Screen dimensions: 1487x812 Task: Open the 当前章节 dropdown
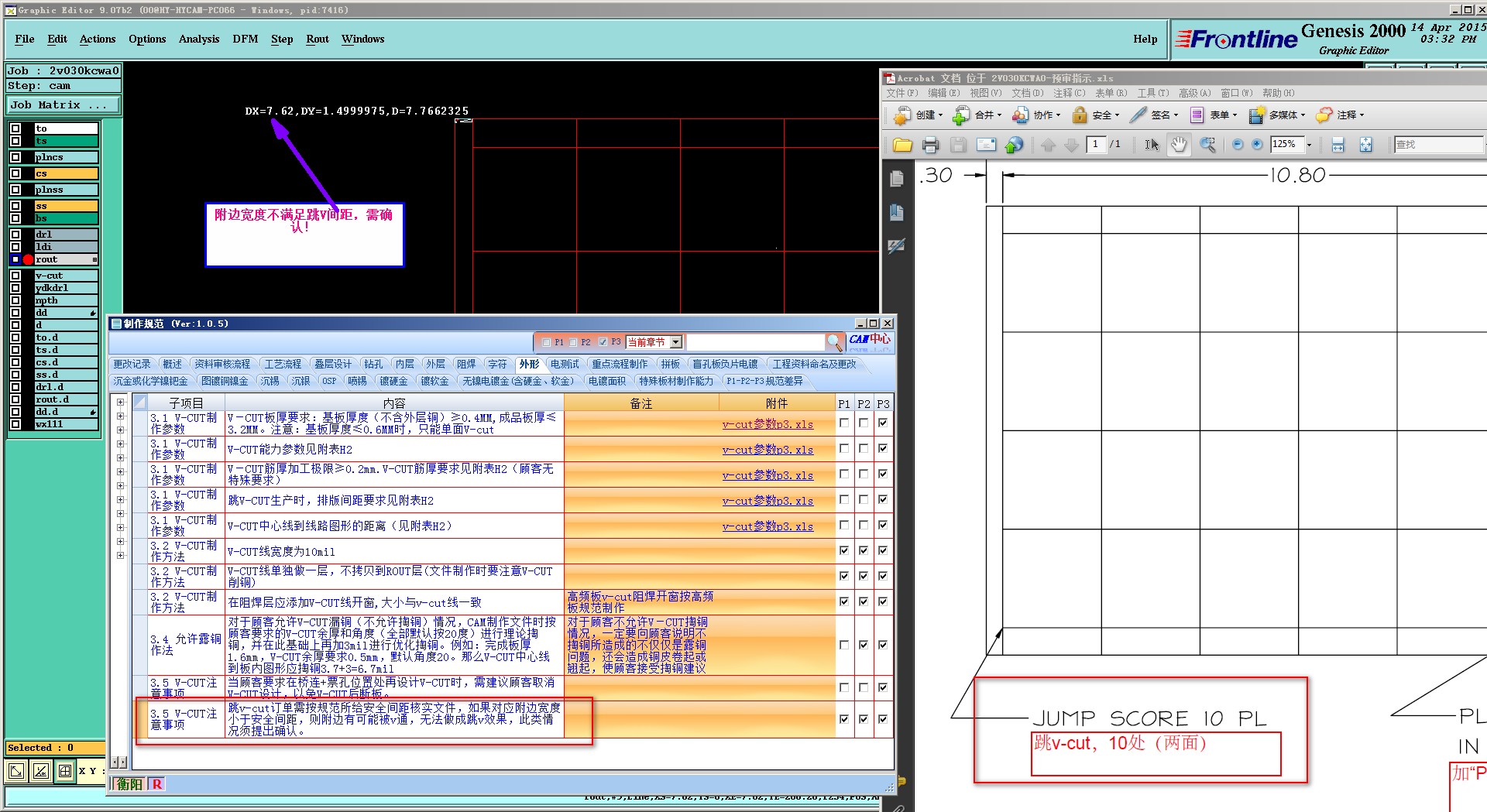click(675, 342)
